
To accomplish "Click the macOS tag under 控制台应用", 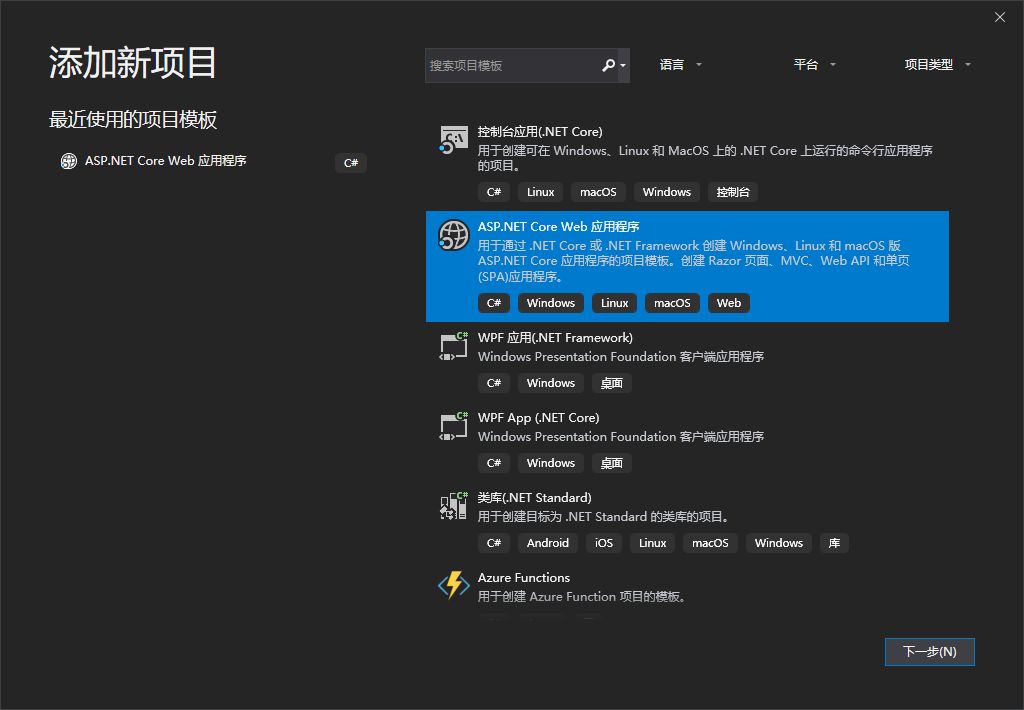I will [x=597, y=191].
